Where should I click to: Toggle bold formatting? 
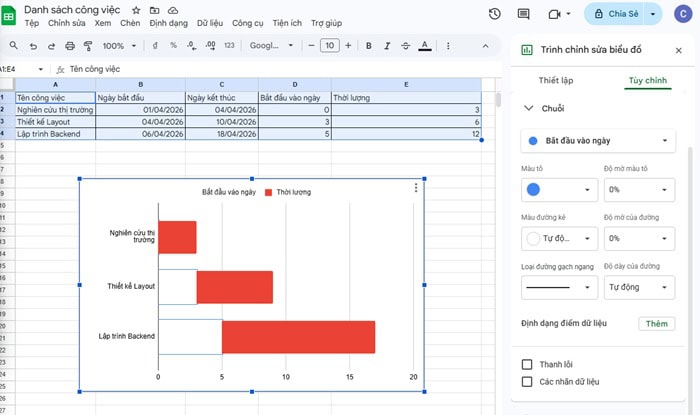[369, 46]
